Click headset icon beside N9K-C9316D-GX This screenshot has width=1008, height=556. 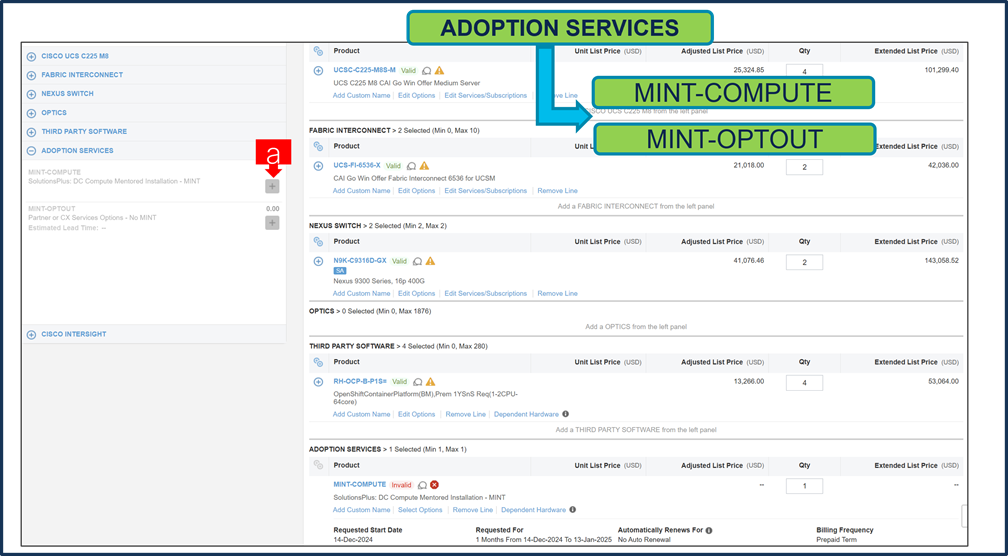point(417,261)
